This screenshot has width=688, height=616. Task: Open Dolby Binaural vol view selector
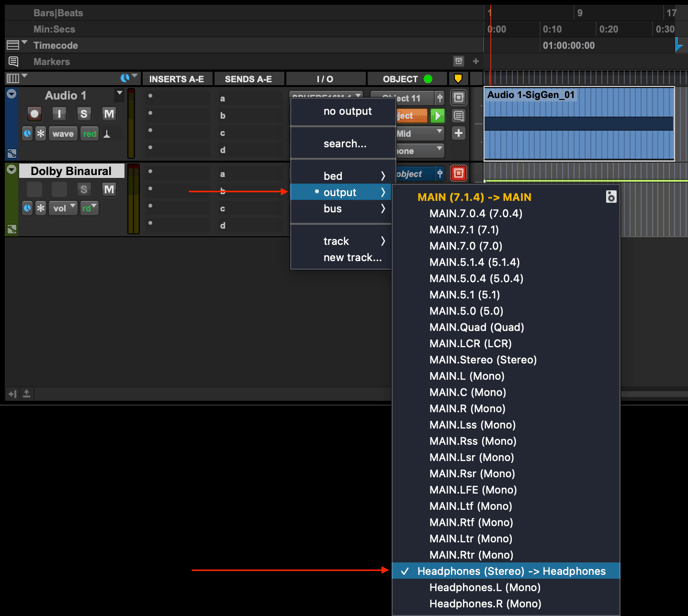[x=63, y=208]
